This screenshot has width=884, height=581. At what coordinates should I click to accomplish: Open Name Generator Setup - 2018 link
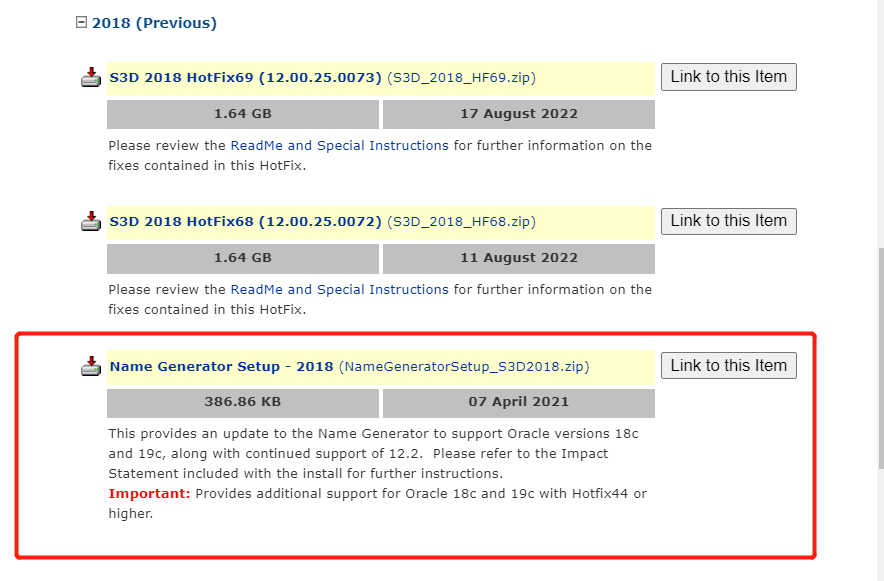pos(222,366)
